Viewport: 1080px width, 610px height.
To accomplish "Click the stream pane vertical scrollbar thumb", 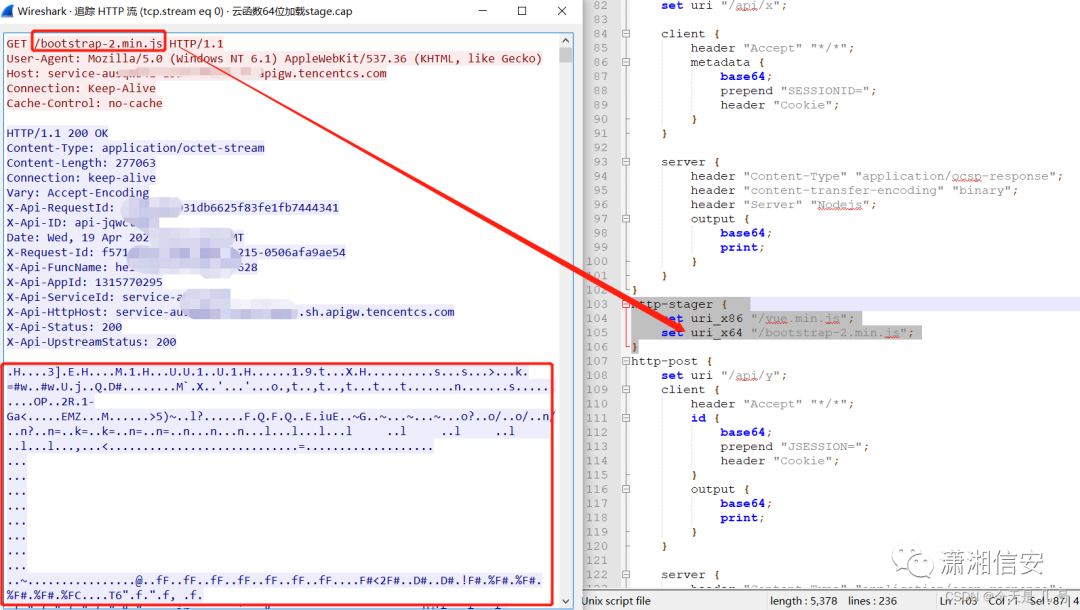I will (565, 55).
